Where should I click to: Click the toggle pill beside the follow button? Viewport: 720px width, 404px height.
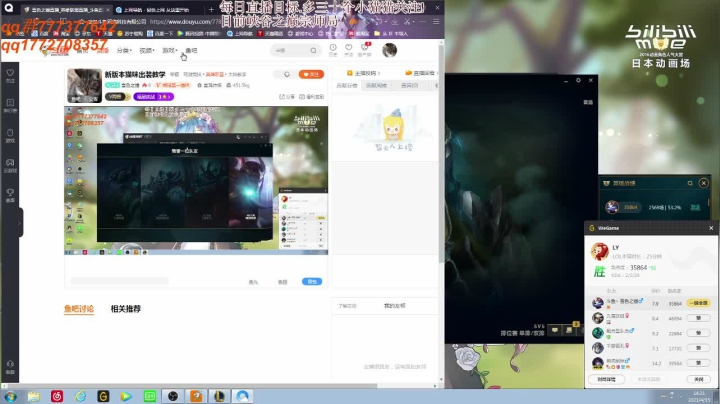(x=285, y=74)
